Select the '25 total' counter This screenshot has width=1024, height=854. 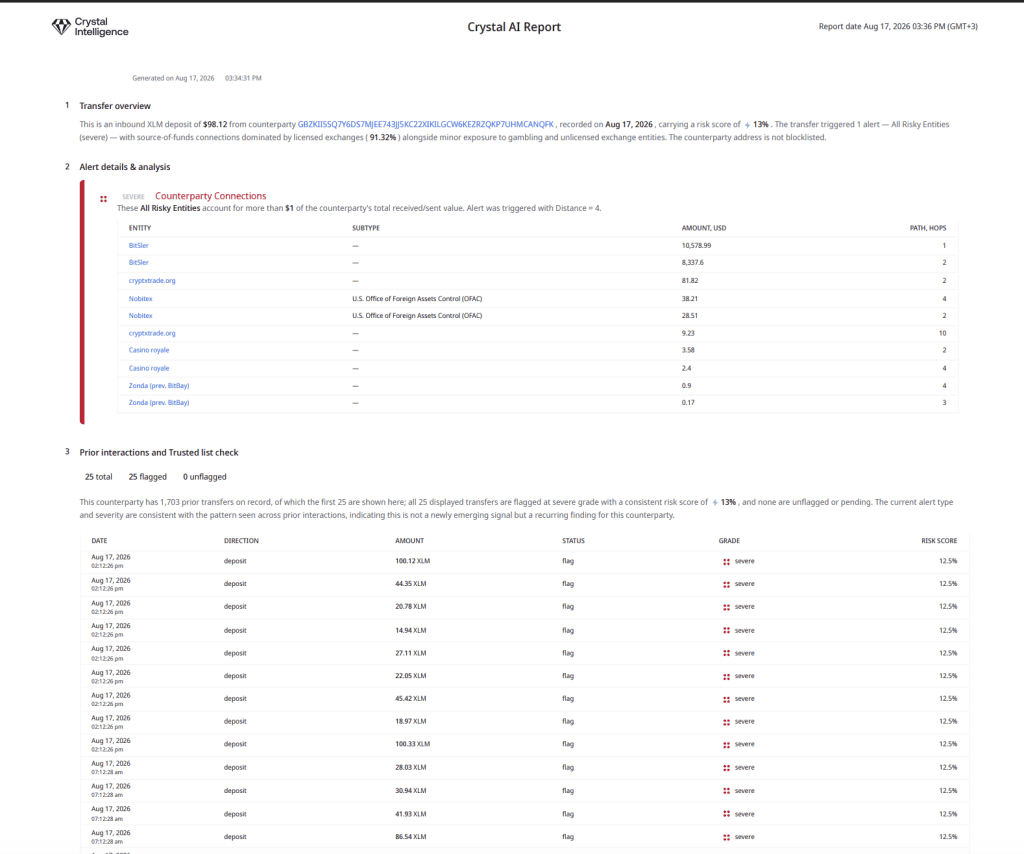[x=99, y=477]
